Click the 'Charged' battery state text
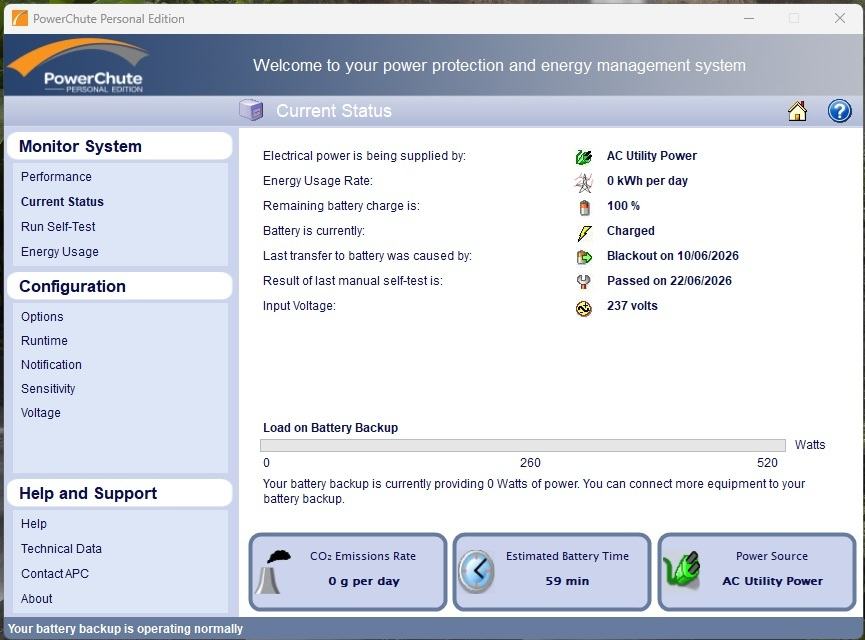The width and height of the screenshot is (865, 640). tap(631, 231)
